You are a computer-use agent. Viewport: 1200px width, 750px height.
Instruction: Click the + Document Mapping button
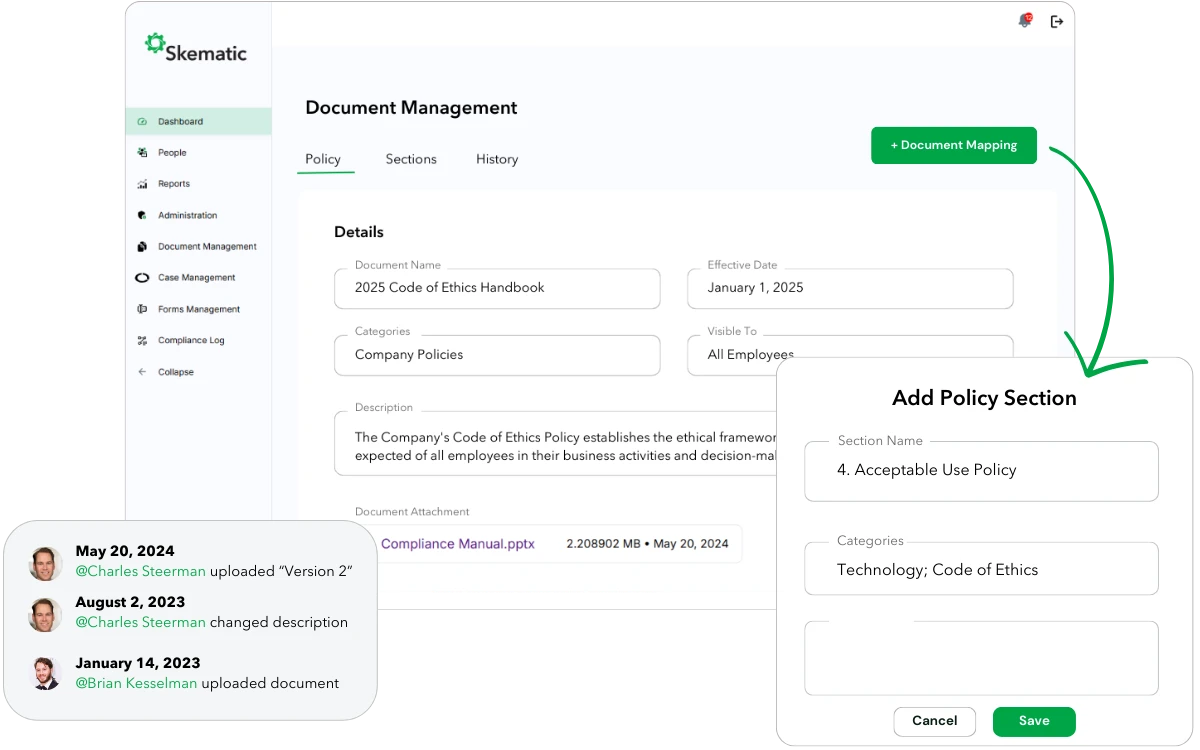tap(953, 145)
